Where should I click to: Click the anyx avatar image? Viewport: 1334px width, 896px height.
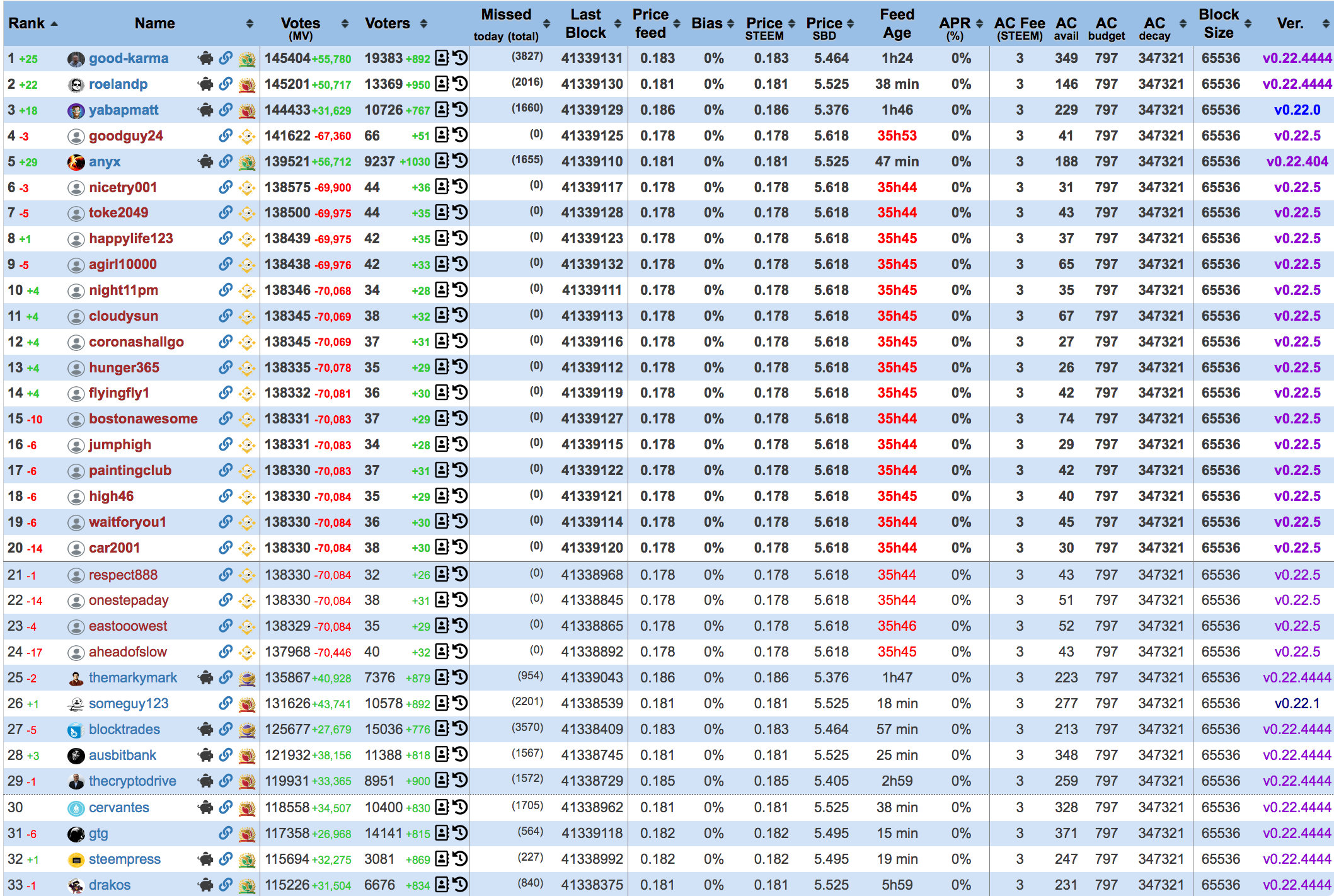(76, 162)
